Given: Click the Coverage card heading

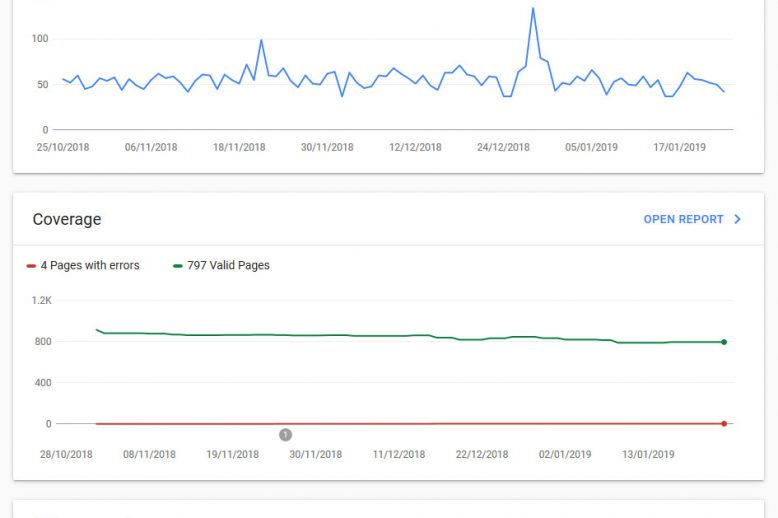Looking at the screenshot, I should coord(67,220).
